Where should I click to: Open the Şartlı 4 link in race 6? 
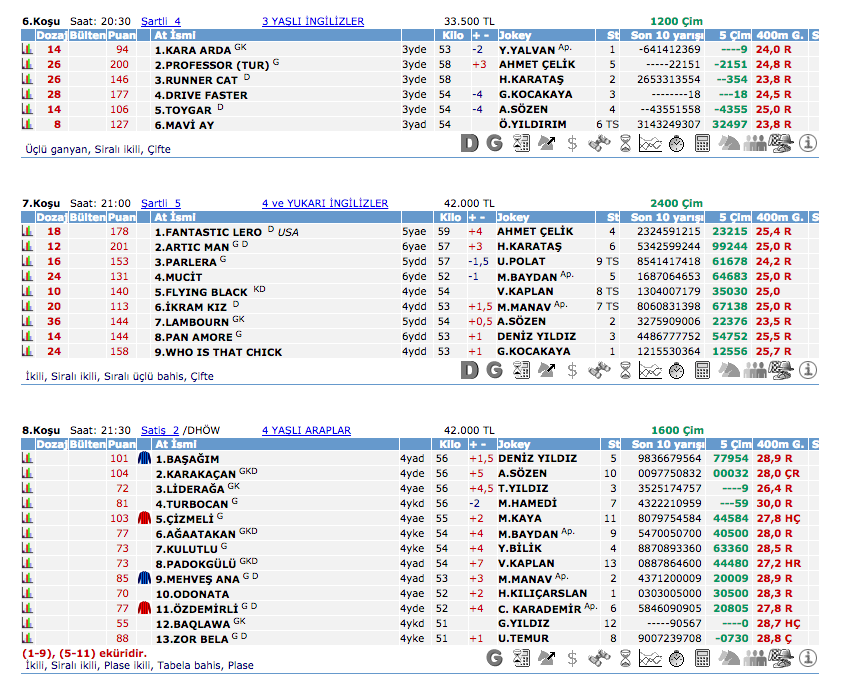click(x=161, y=21)
